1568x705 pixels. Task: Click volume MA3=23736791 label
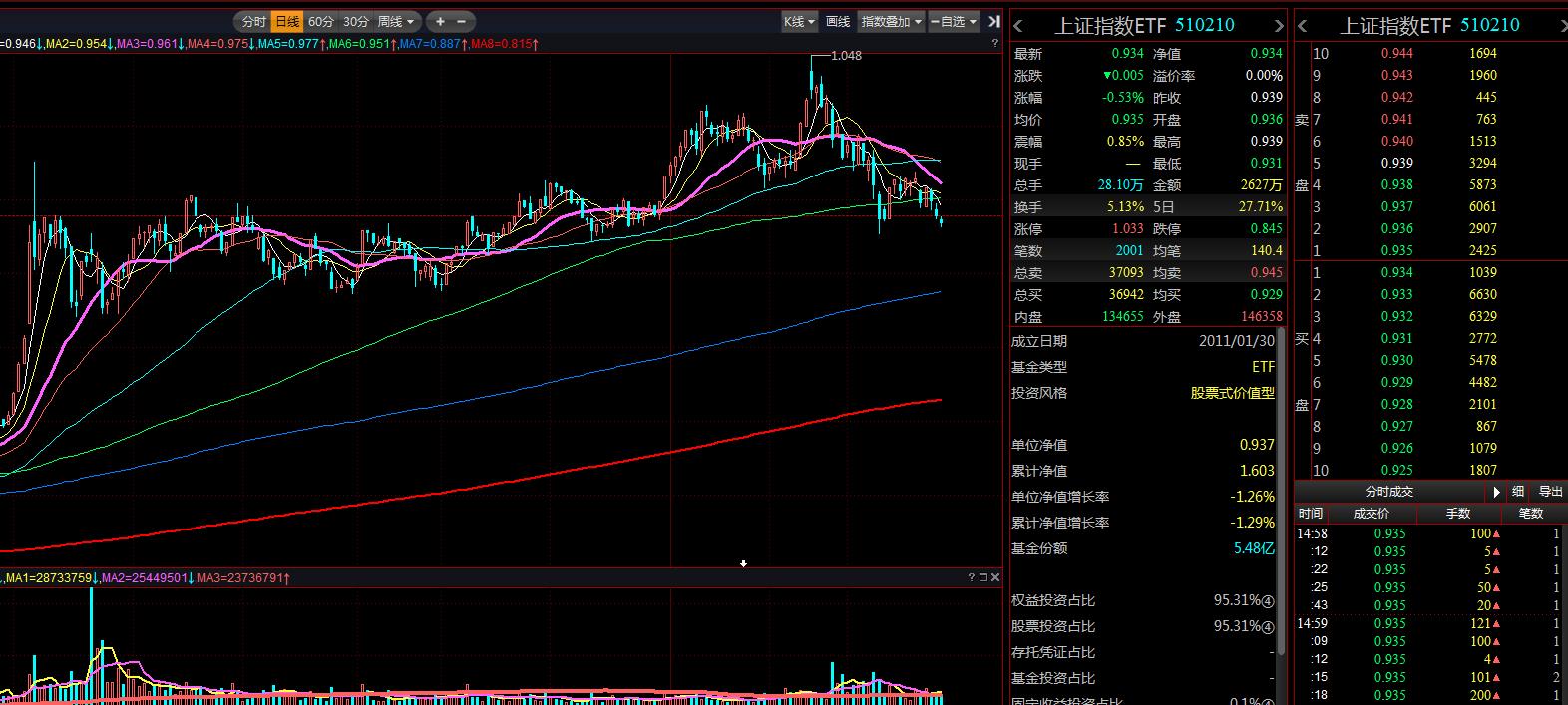(x=243, y=577)
